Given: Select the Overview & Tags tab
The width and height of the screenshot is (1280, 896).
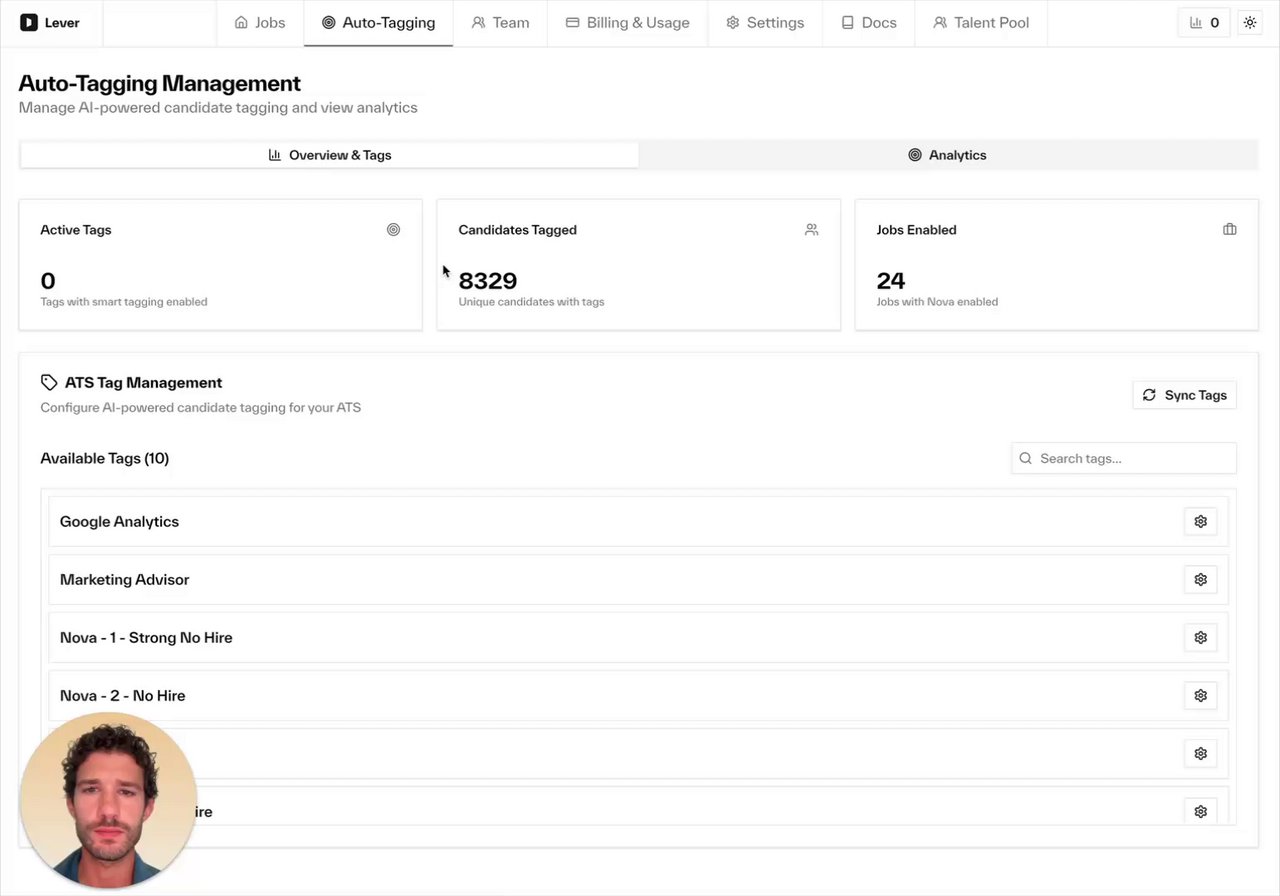Looking at the screenshot, I should pos(329,155).
